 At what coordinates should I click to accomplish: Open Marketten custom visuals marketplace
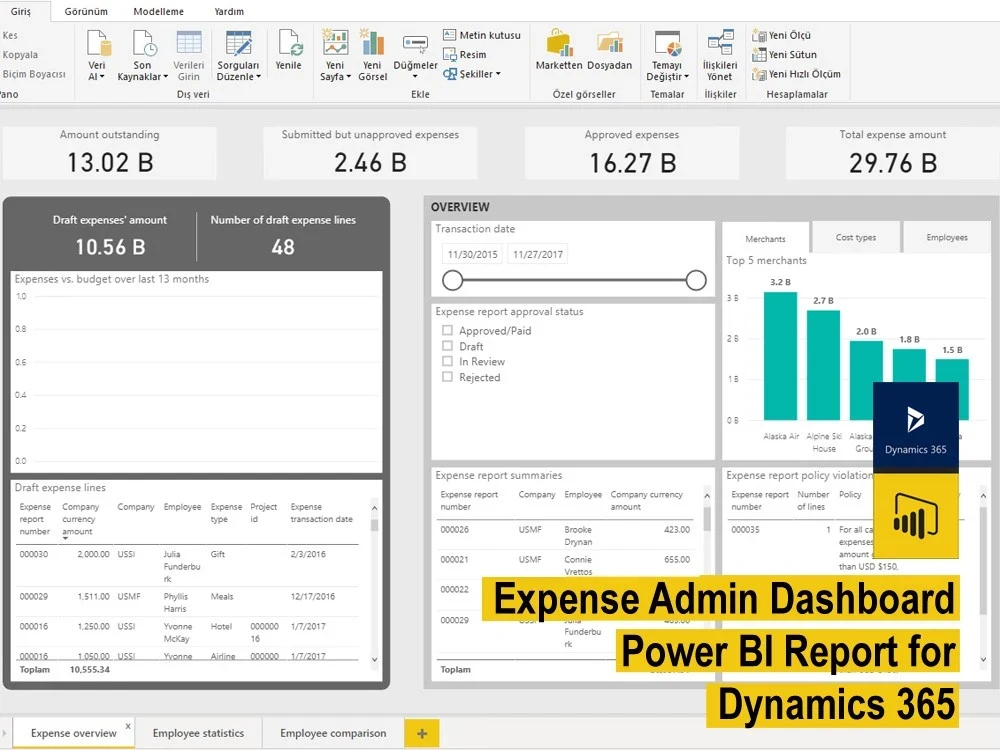tap(557, 50)
